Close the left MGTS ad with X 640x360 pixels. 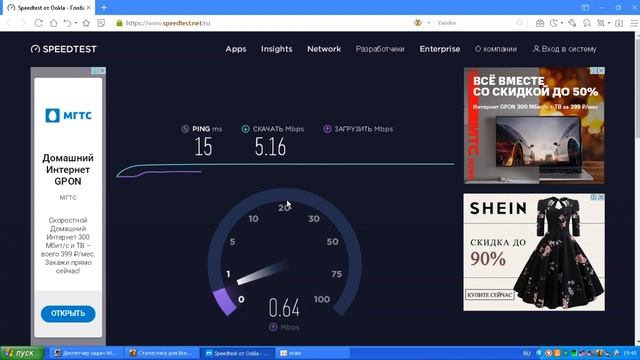click(x=102, y=71)
